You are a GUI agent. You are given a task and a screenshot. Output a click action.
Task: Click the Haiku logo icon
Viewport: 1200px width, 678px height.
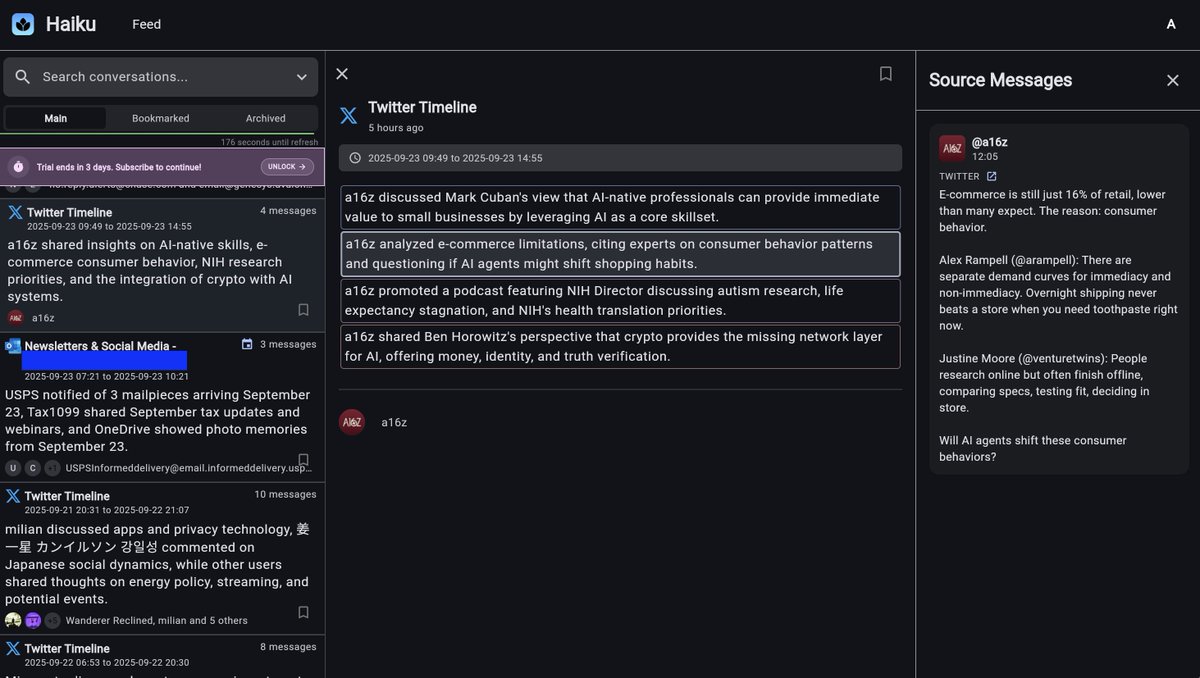23,24
